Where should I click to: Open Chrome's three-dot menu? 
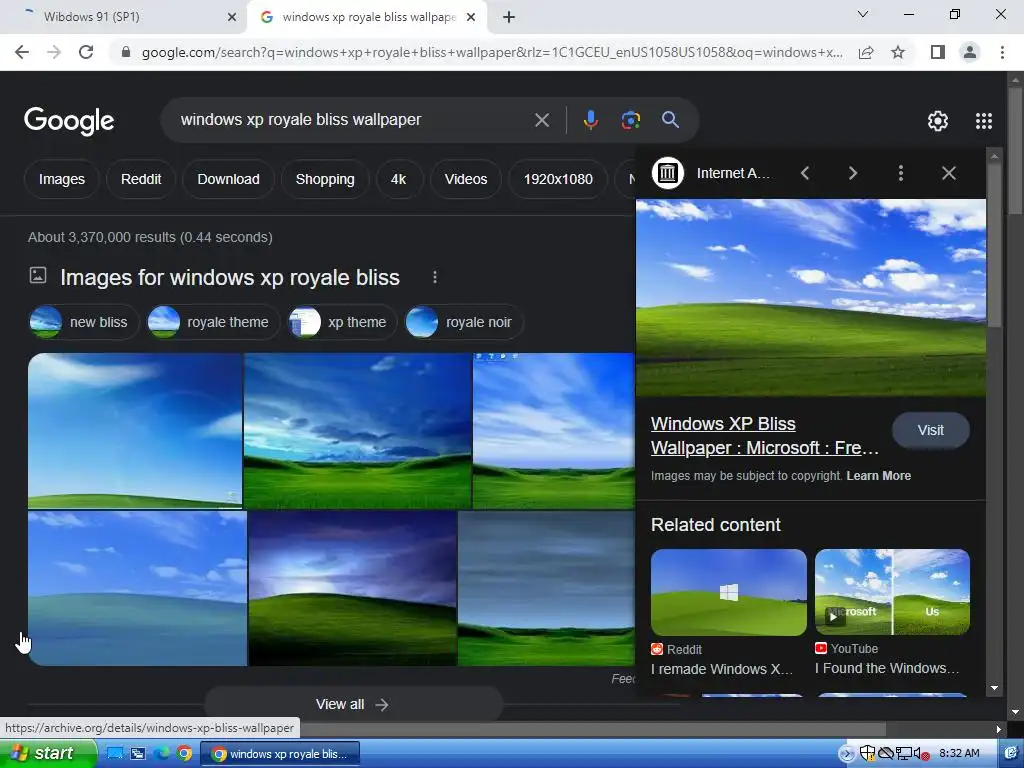[1002, 52]
